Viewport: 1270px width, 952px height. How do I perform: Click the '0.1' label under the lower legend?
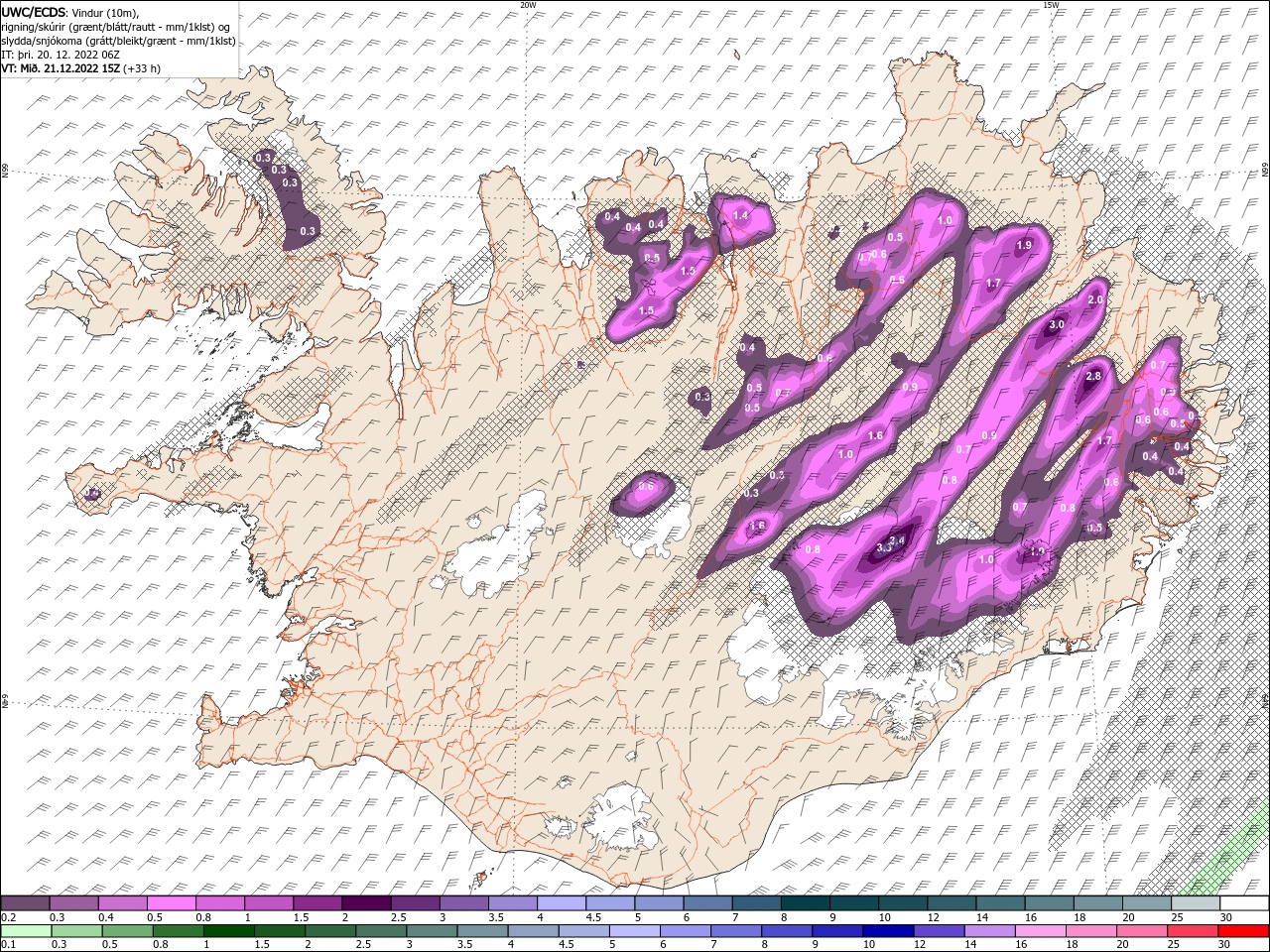[x=7, y=944]
